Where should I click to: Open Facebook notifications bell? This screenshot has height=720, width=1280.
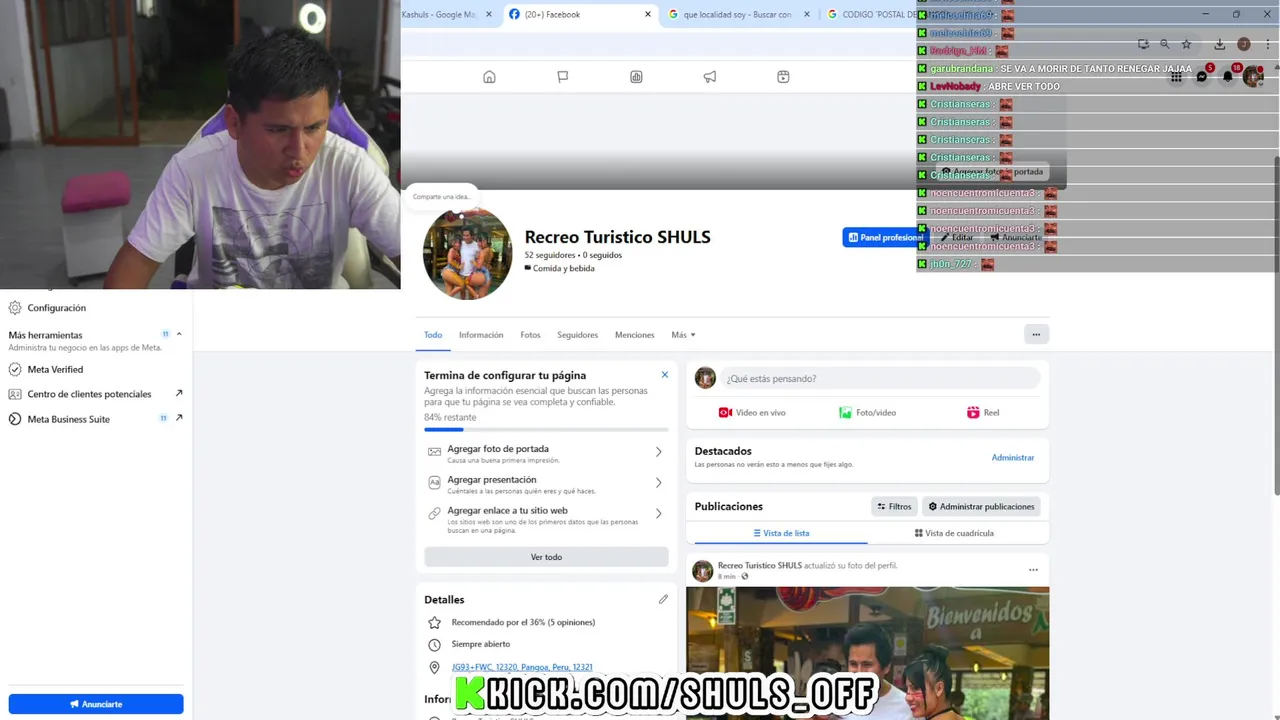(x=1228, y=77)
